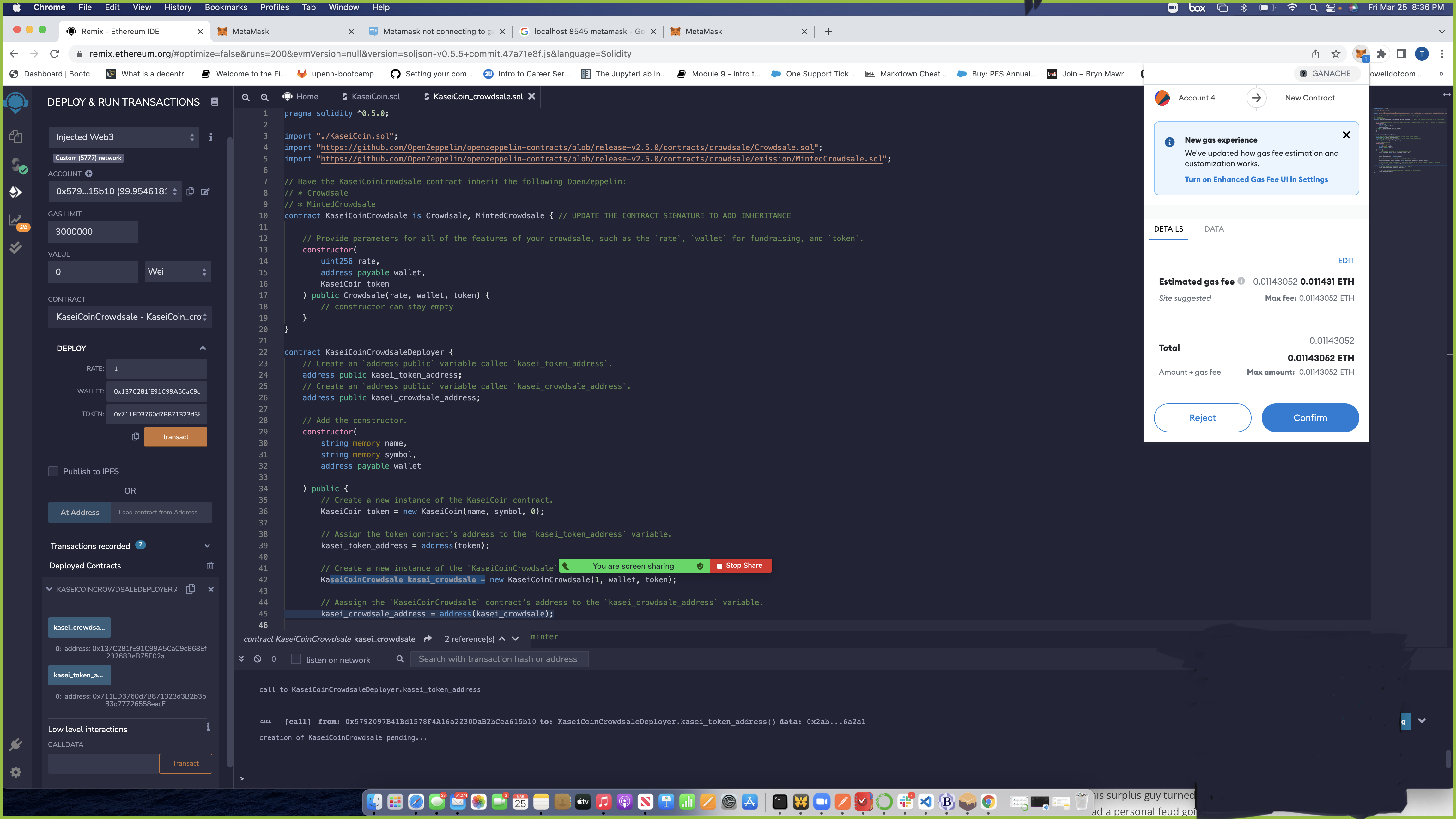Open the Injected Web3 environment dropdown
1456x819 pixels.
(x=124, y=137)
